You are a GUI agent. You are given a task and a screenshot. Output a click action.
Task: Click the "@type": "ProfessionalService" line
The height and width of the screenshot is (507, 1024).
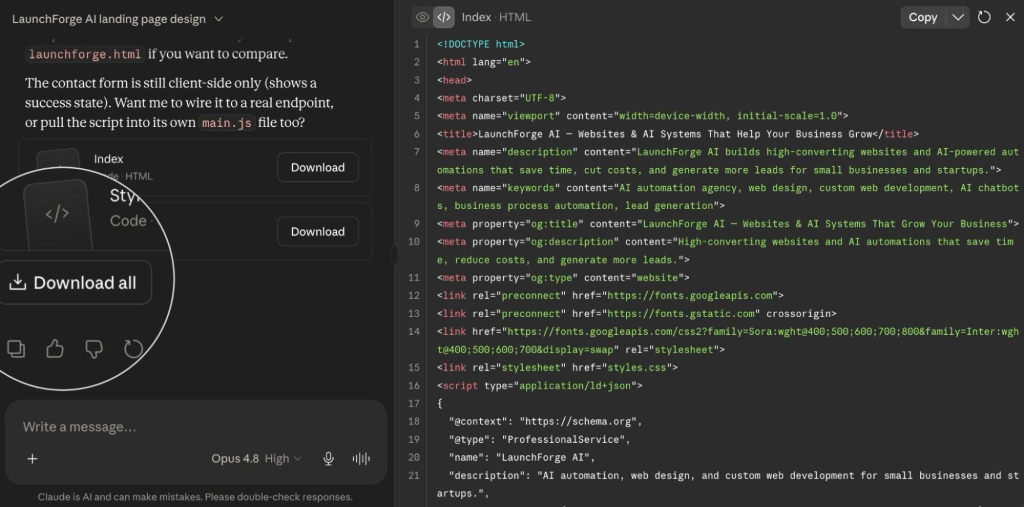coord(539,440)
